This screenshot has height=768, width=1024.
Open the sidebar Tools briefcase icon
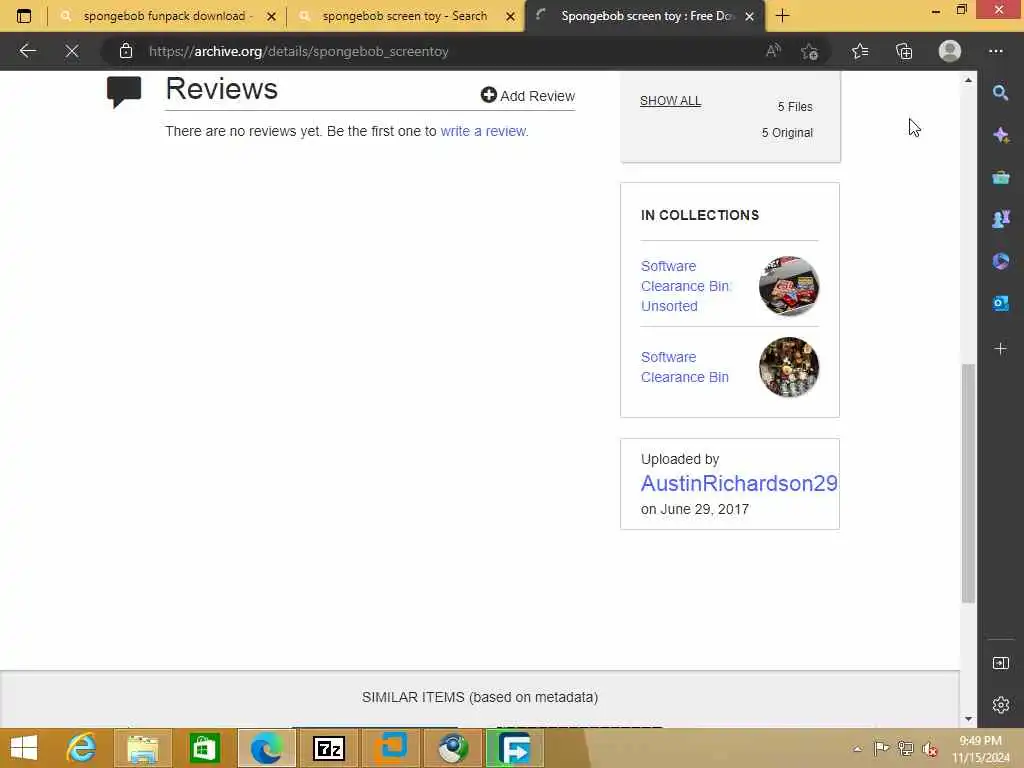[1000, 177]
